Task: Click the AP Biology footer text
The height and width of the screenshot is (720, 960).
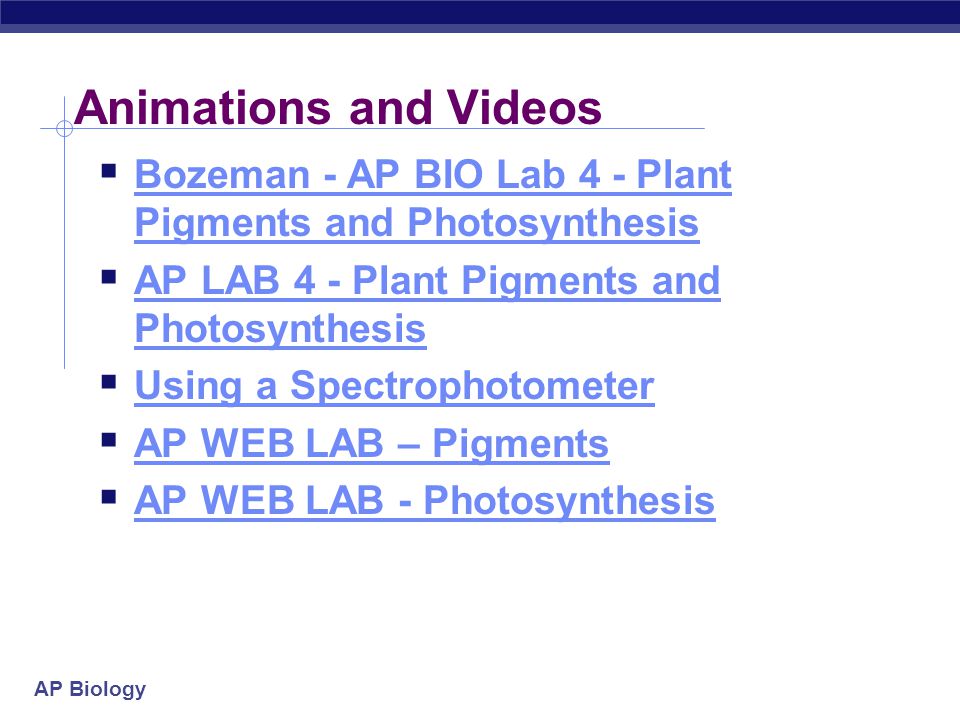Action: 90,689
